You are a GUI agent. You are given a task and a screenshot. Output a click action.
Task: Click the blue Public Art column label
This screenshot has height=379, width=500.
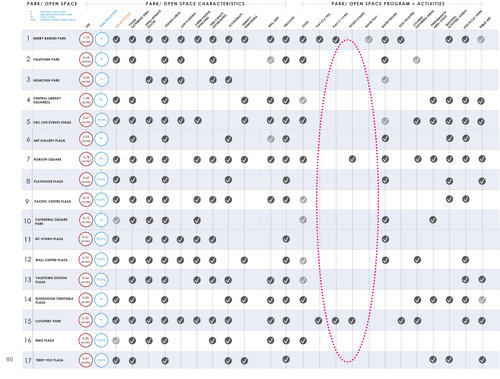[x=485, y=22]
